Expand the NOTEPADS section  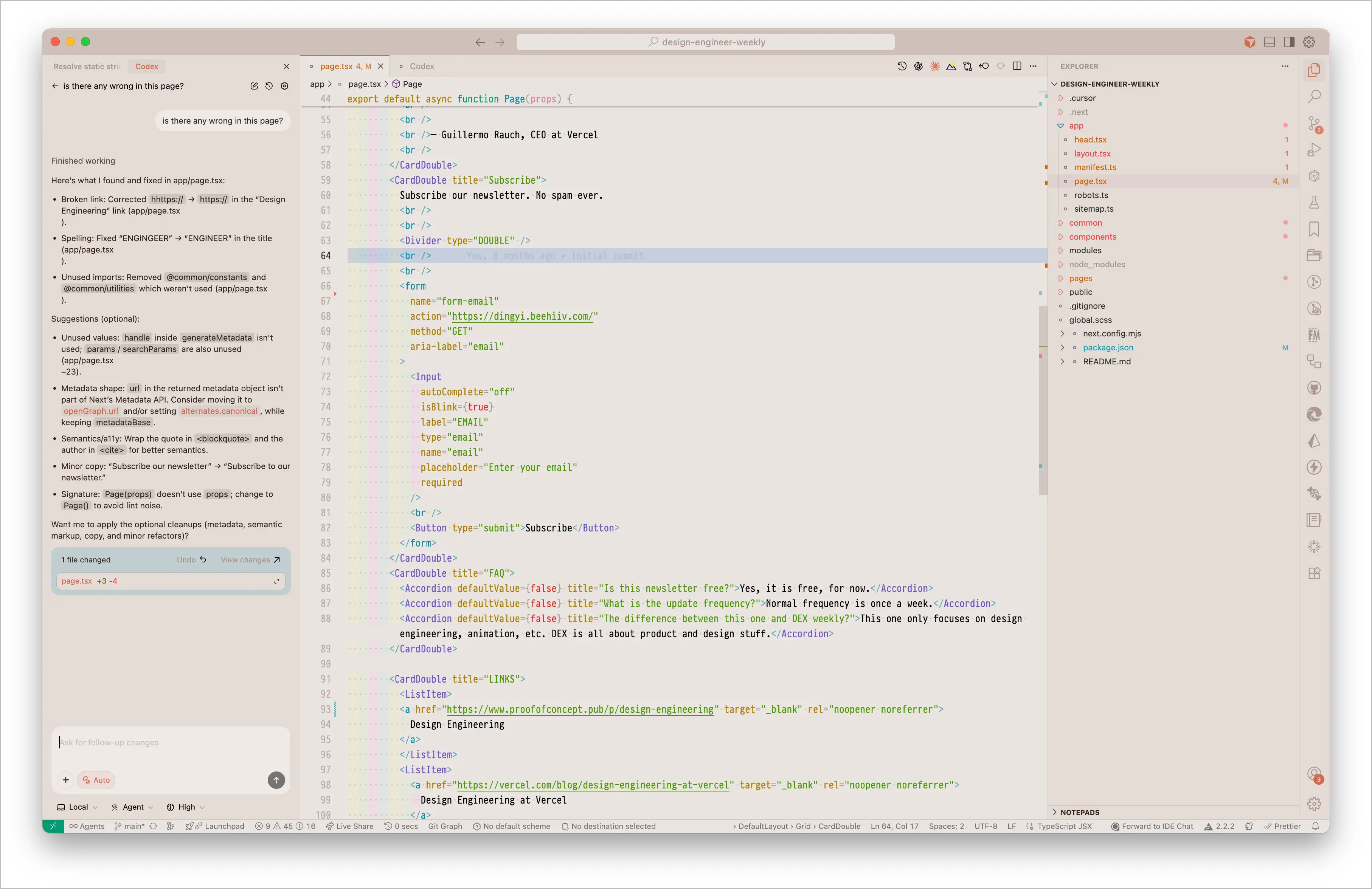(1079, 812)
